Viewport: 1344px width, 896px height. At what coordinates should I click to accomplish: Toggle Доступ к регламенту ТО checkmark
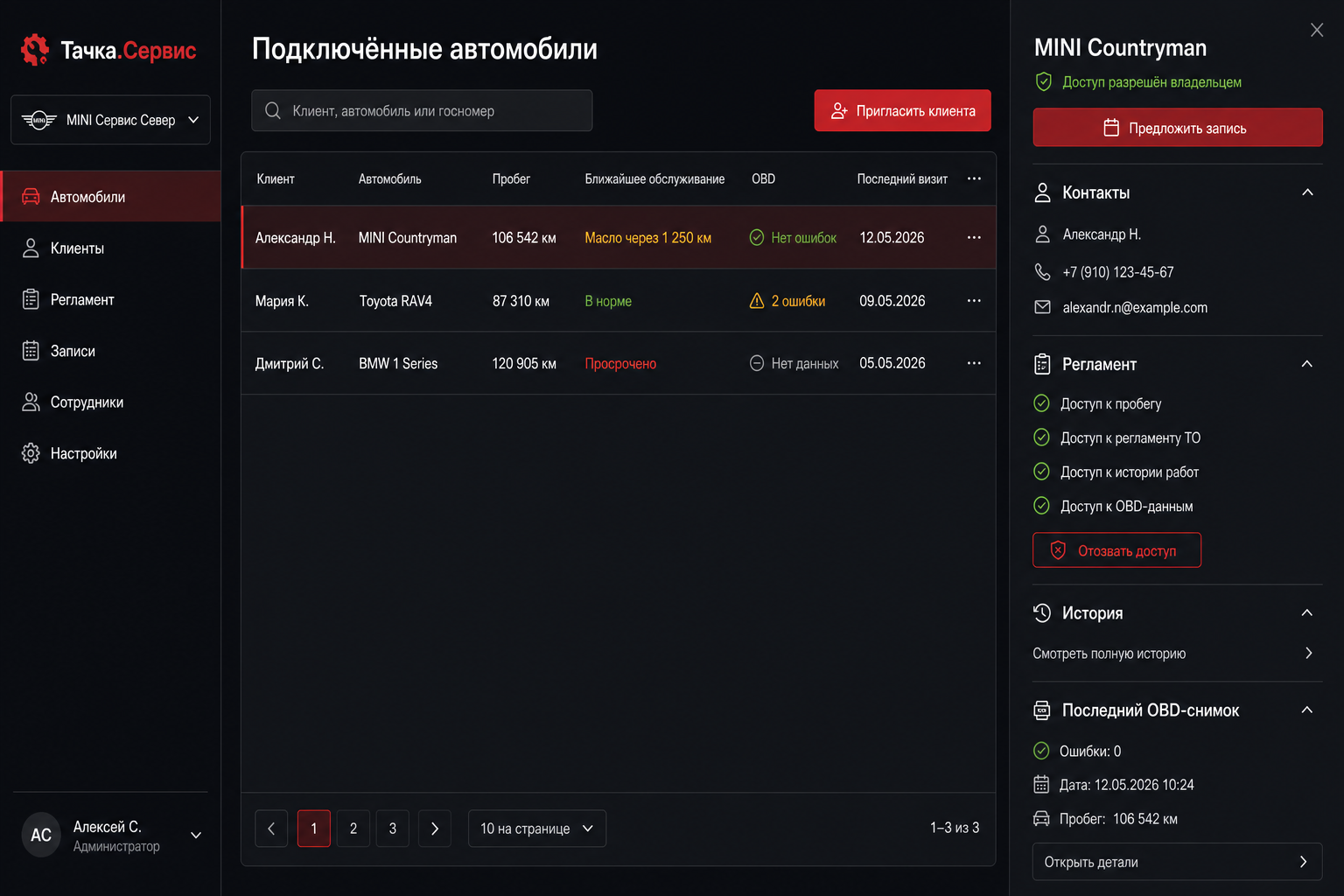(1041, 437)
